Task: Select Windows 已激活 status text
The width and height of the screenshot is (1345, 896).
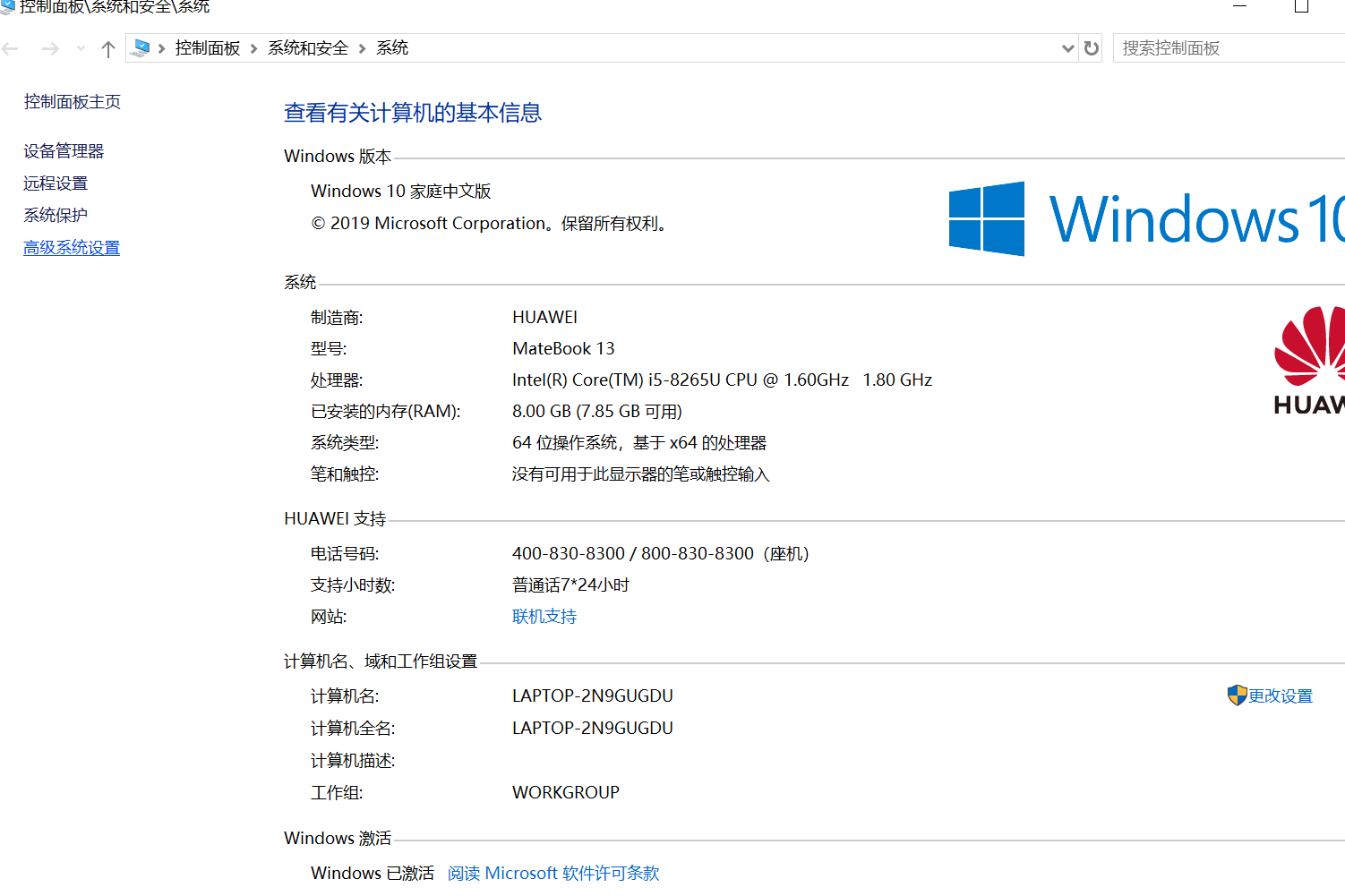Action: [x=373, y=874]
